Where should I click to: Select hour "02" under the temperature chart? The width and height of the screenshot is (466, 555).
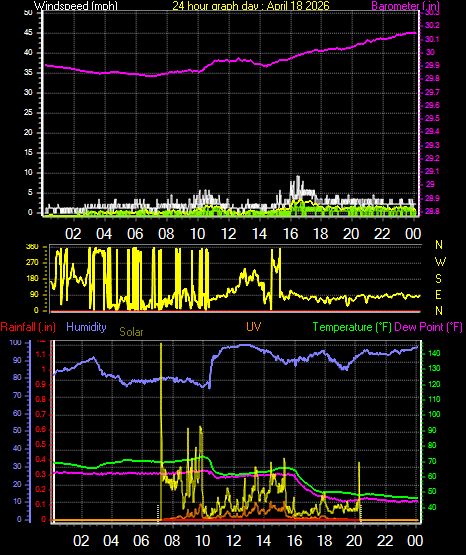pos(81,541)
